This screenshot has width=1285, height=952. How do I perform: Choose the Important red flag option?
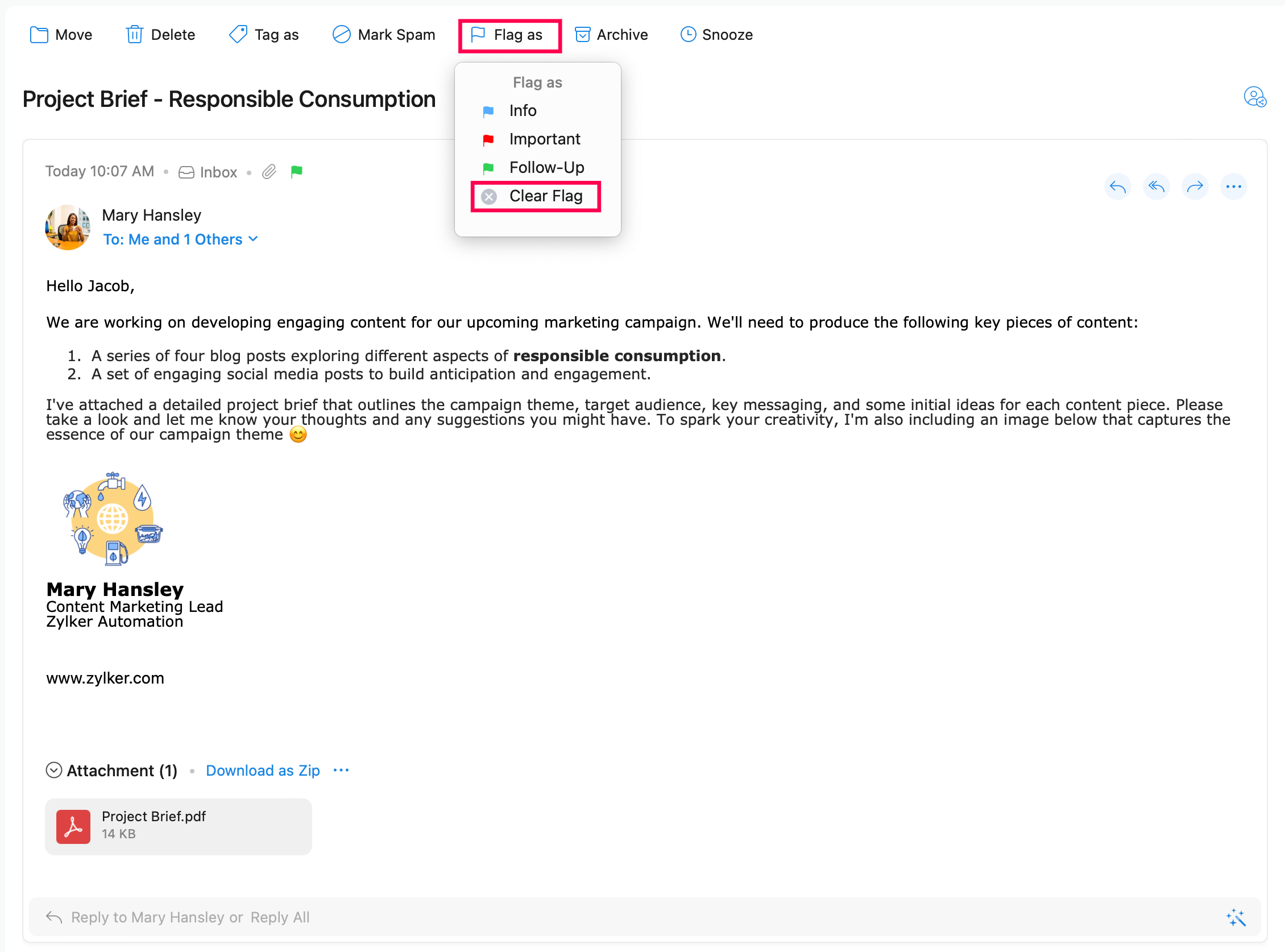544,139
